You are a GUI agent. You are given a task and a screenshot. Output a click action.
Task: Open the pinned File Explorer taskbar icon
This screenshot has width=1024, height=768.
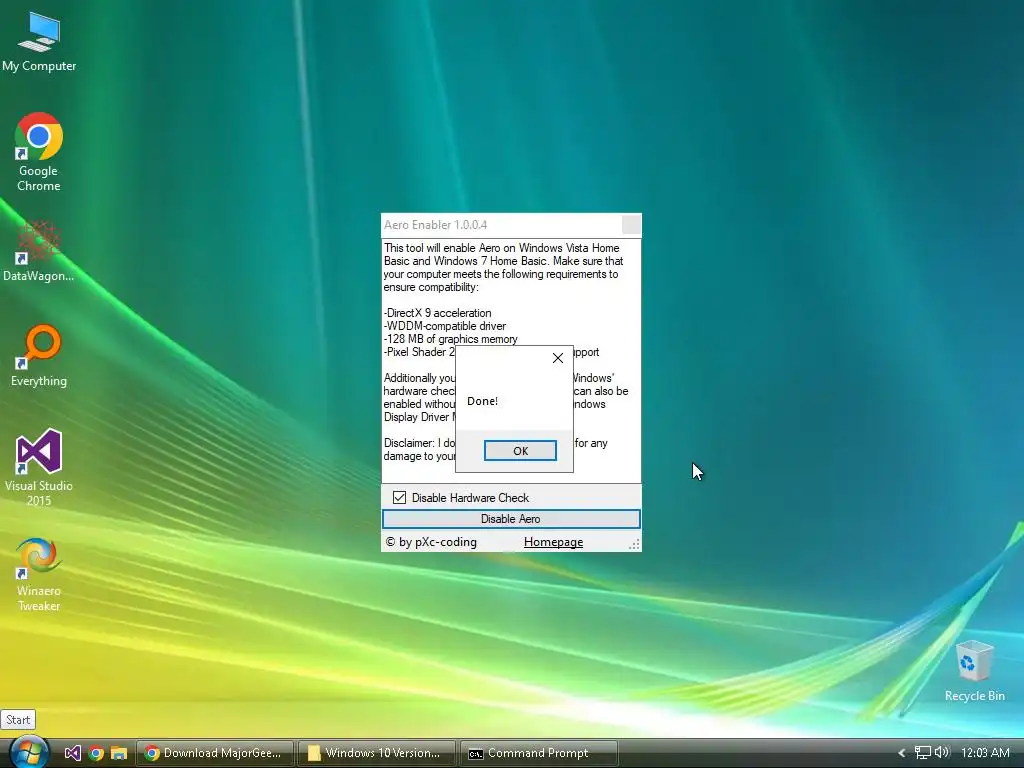119,753
